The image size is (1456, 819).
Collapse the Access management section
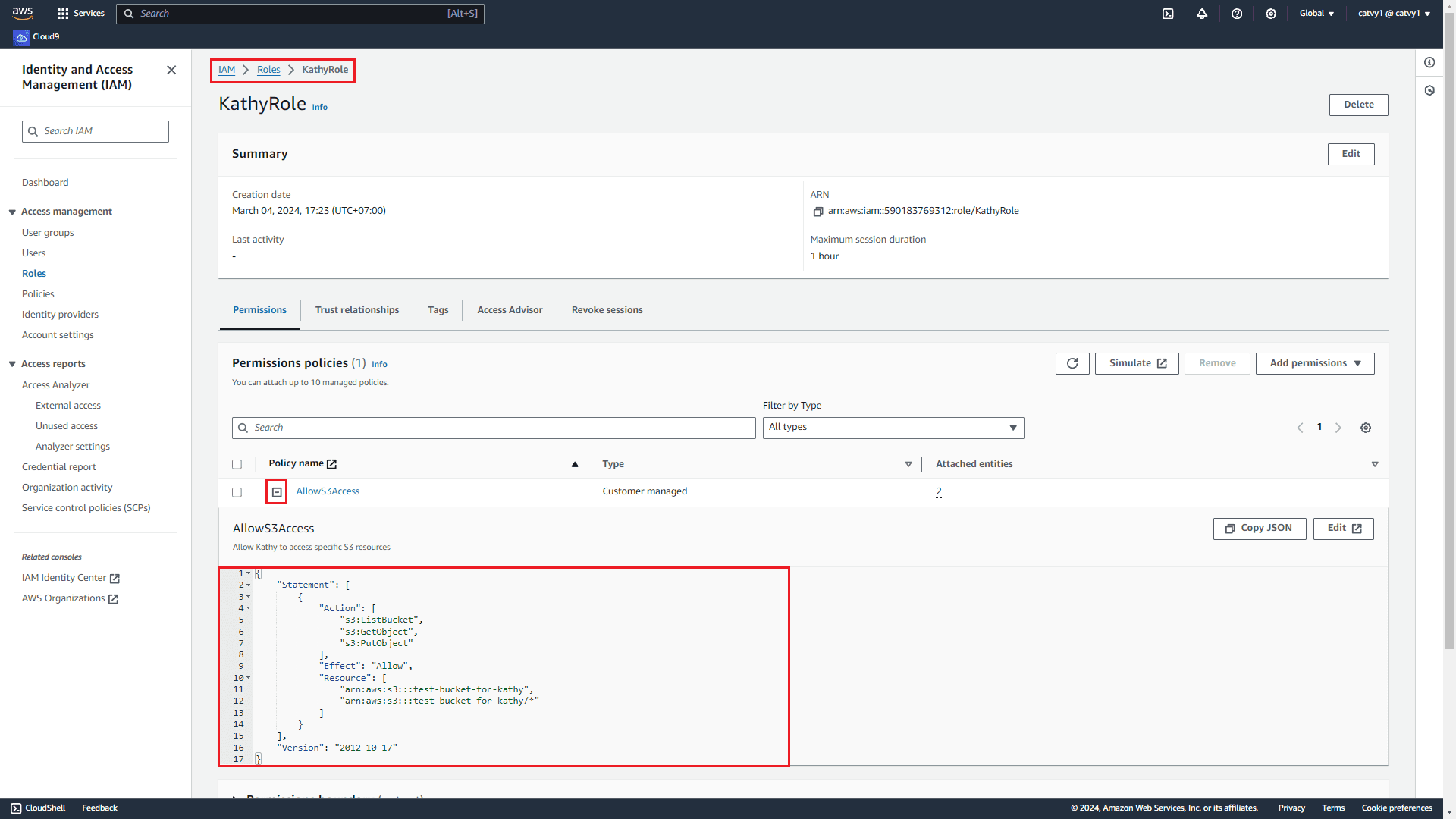tap(12, 212)
